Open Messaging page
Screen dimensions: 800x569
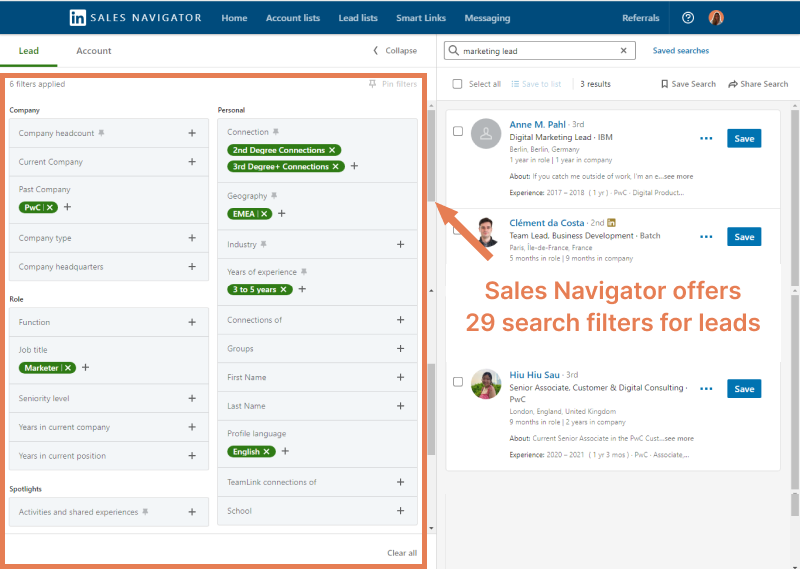487,18
